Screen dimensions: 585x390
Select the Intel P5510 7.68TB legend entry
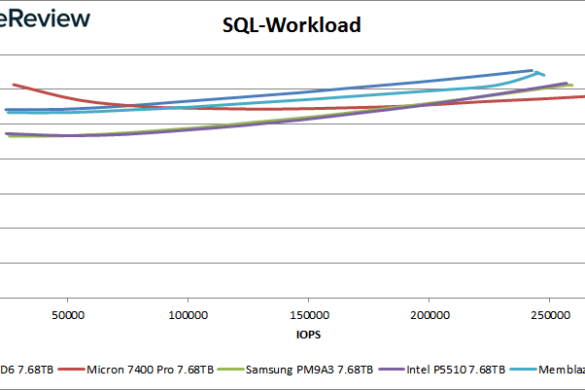(442, 370)
